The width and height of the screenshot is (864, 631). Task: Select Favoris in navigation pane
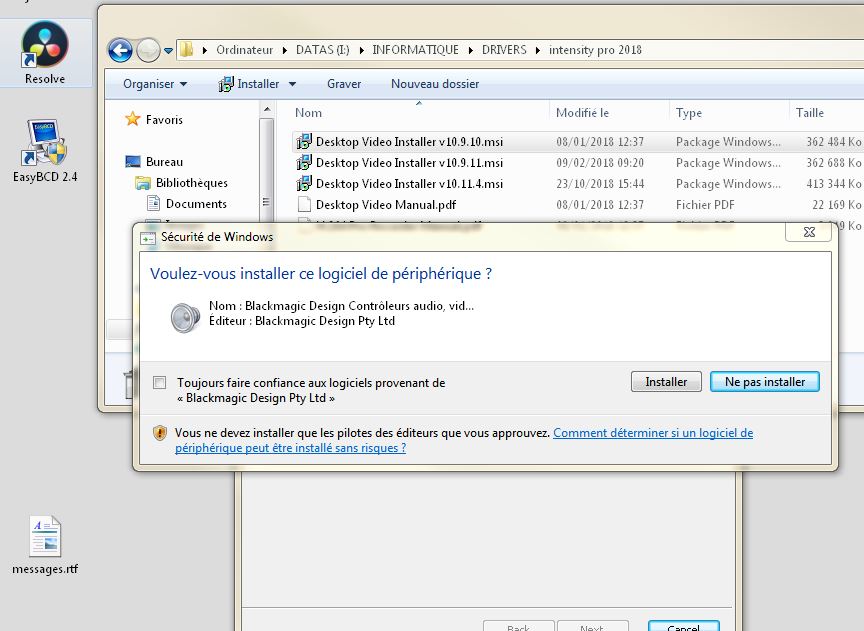[164, 120]
